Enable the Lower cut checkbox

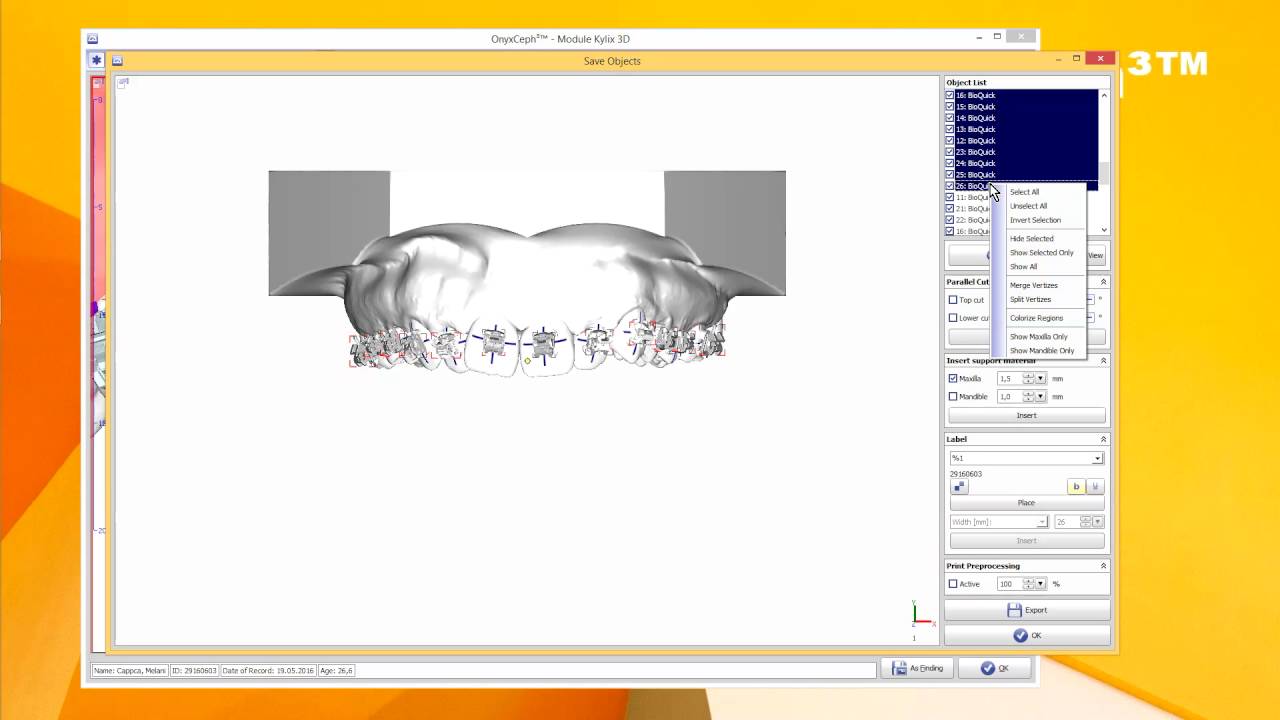pyautogui.click(x=953, y=318)
